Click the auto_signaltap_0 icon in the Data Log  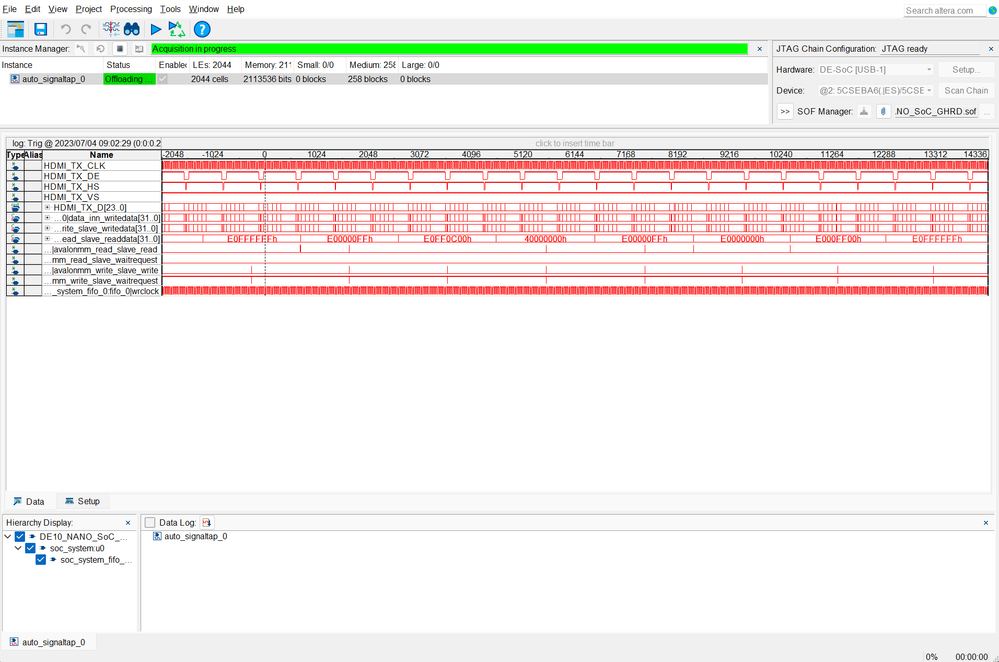pyautogui.click(x=157, y=536)
